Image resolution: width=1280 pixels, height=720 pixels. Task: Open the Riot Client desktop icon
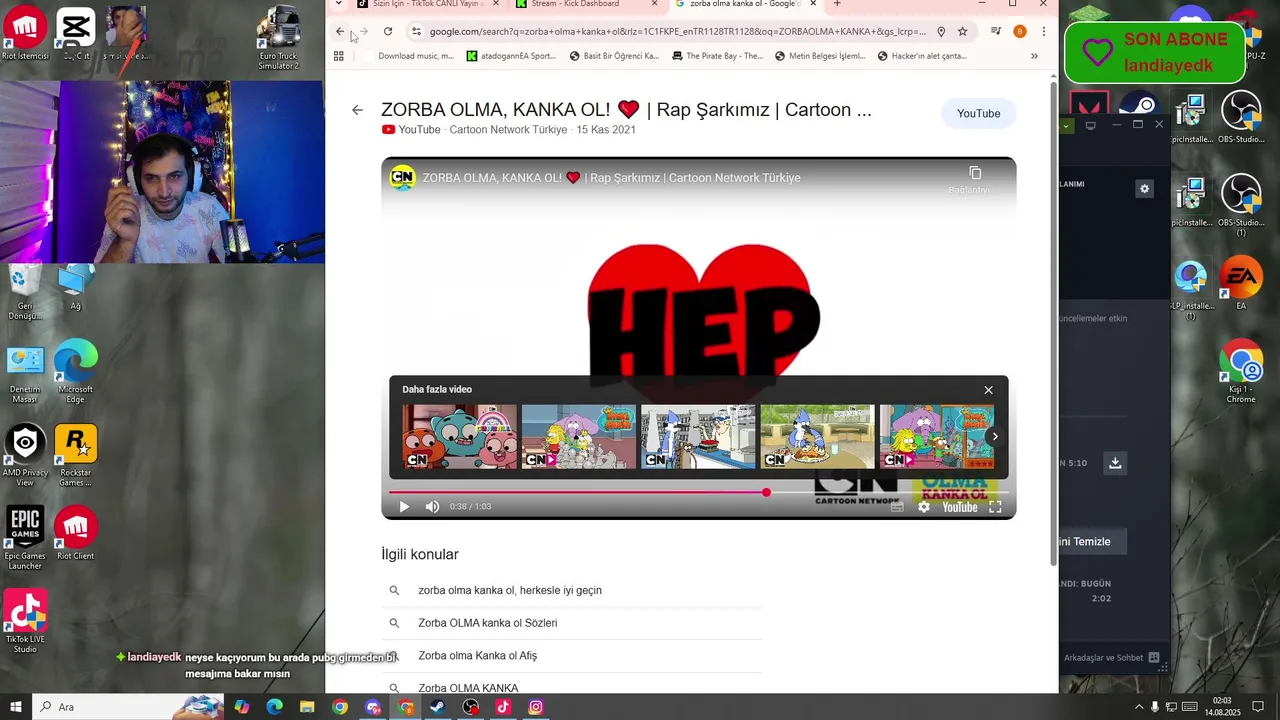point(76,533)
